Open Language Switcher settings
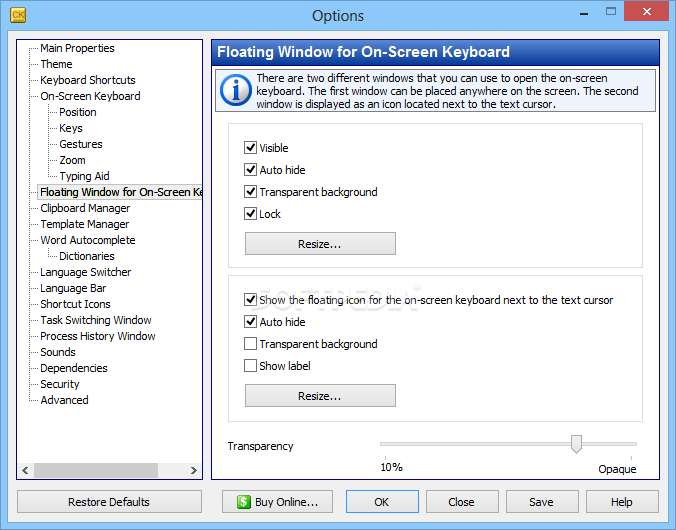 85,272
